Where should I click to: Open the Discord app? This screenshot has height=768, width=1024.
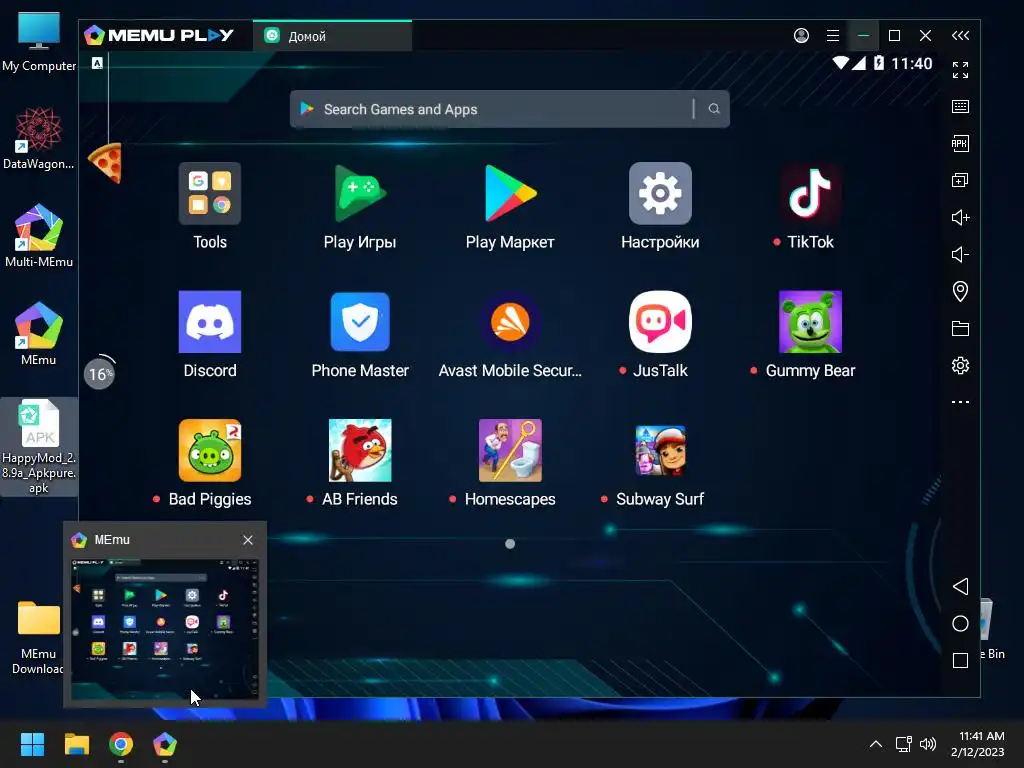coord(210,322)
